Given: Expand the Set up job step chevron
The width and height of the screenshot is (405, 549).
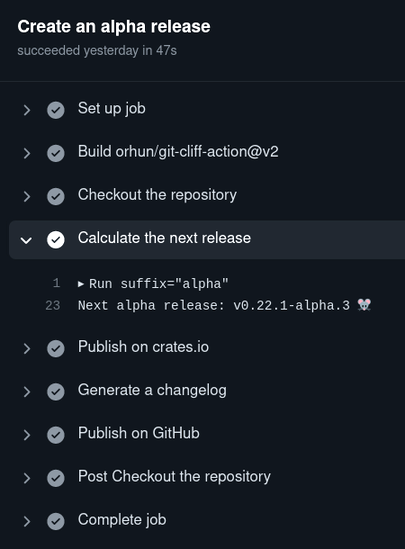Looking at the screenshot, I should click(27, 110).
